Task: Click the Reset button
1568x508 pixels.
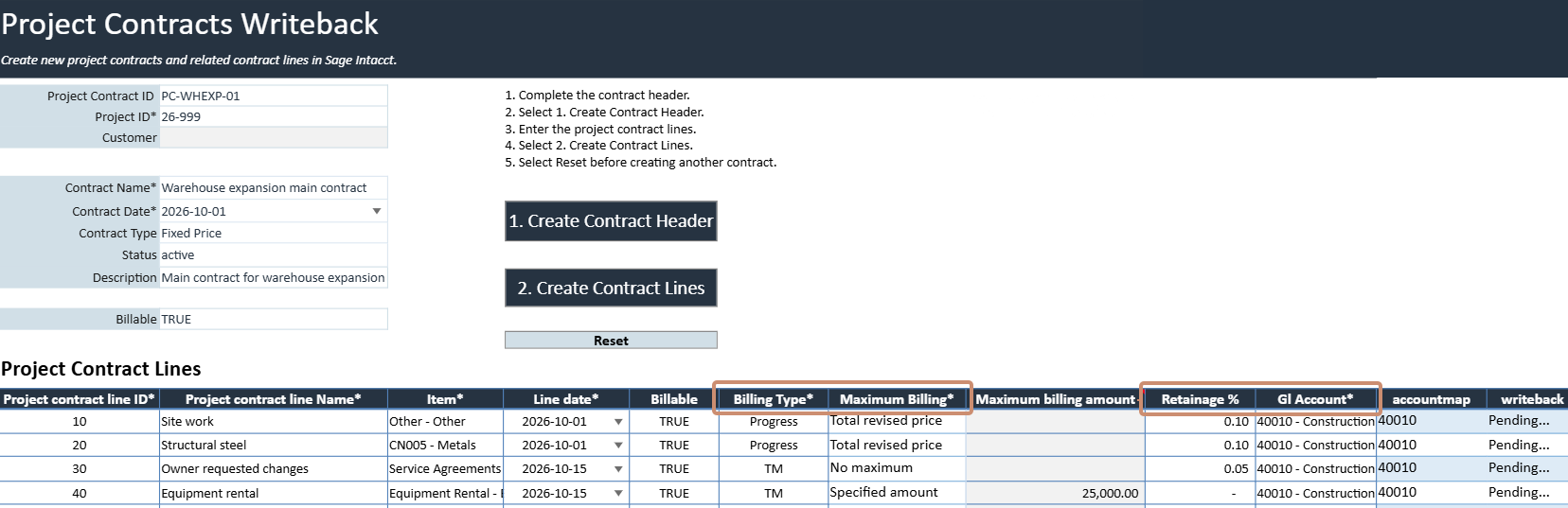Action: pos(611,341)
